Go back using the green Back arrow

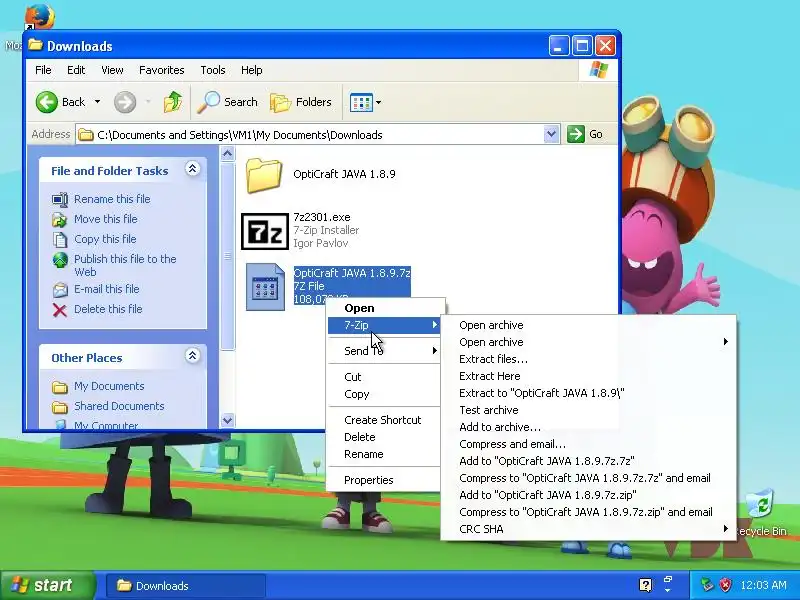click(x=46, y=102)
